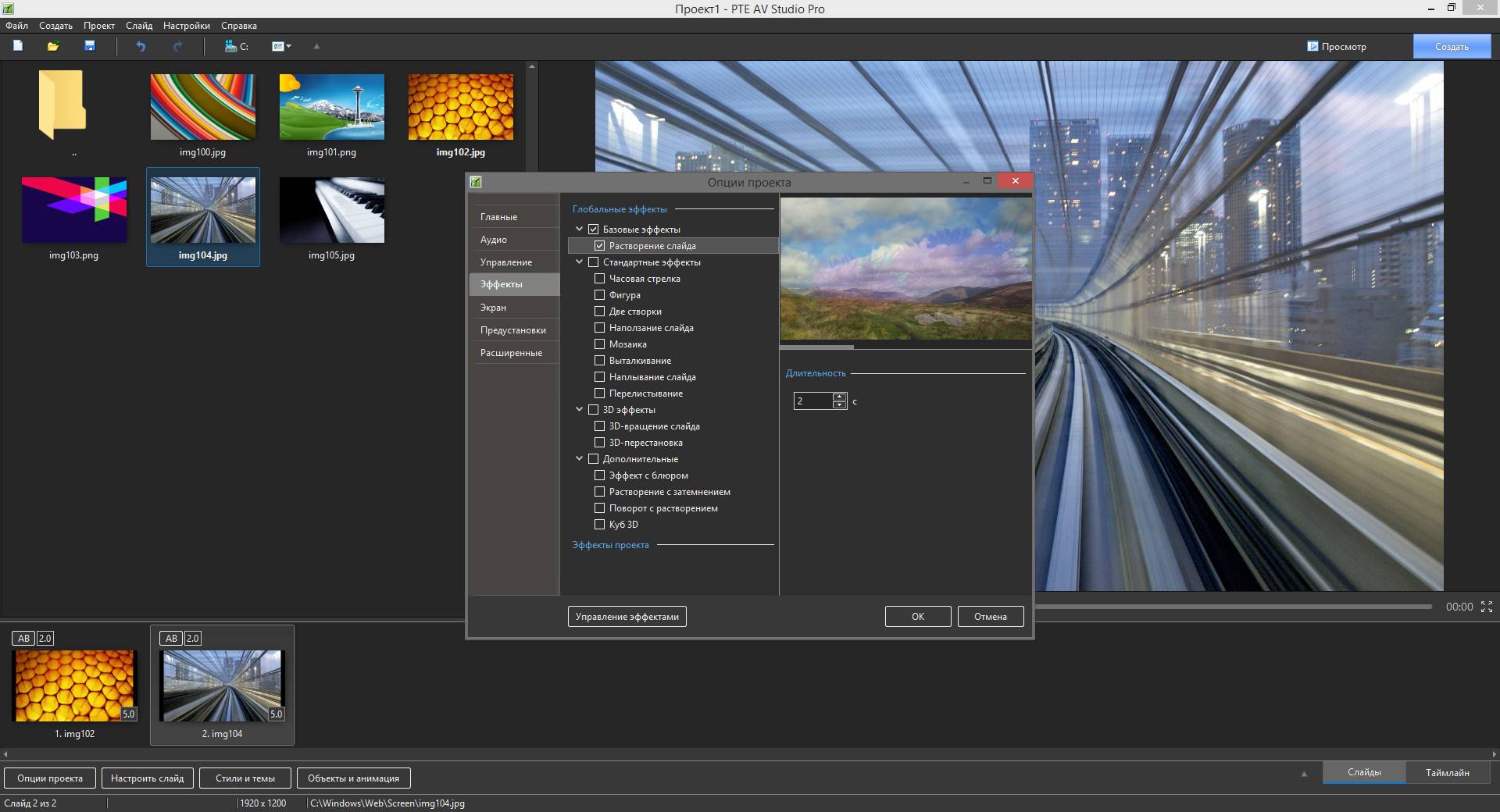Click the Стили и темы button
The image size is (1500, 812).
click(245, 778)
